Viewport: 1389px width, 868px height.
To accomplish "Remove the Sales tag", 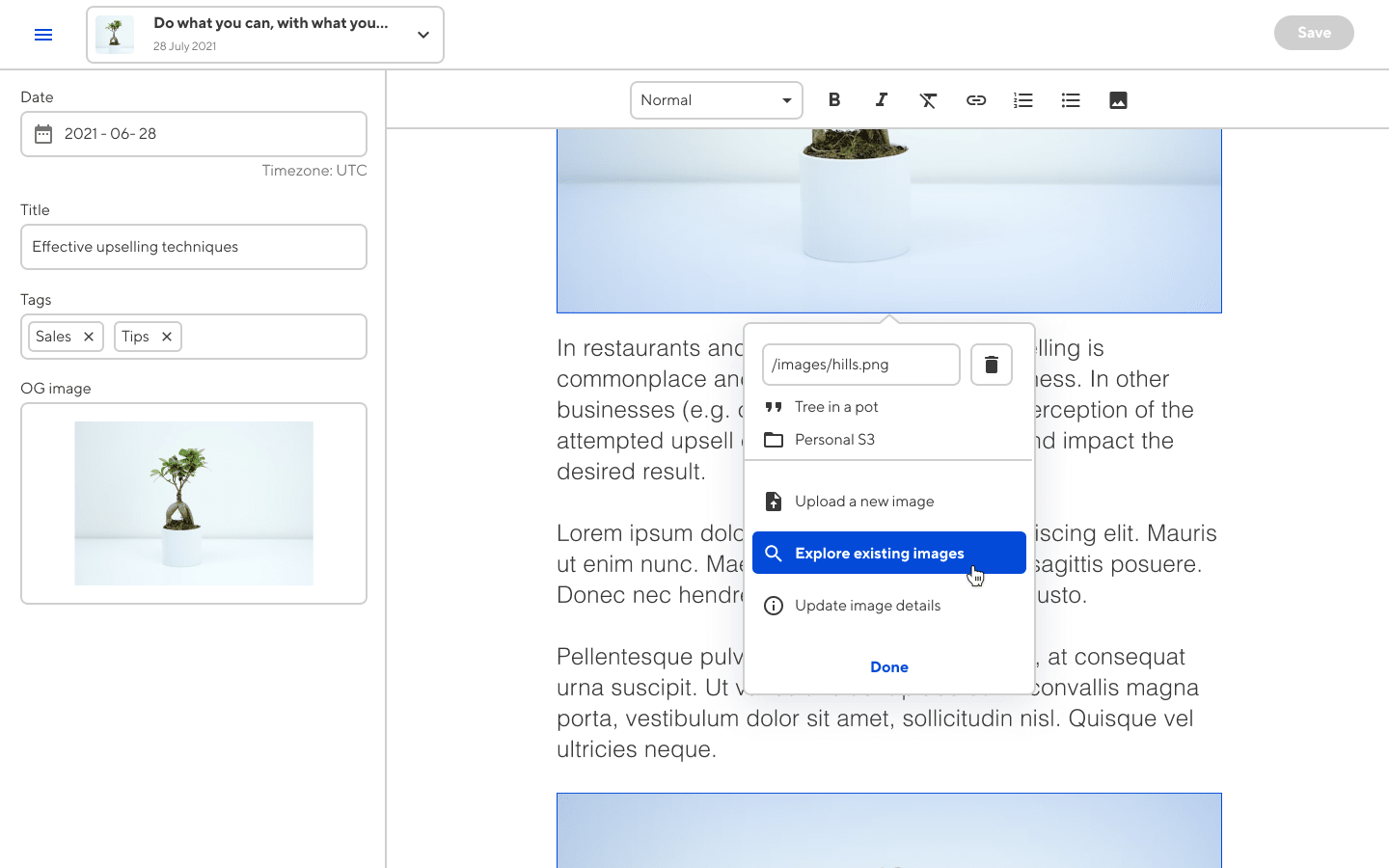I will [x=89, y=337].
